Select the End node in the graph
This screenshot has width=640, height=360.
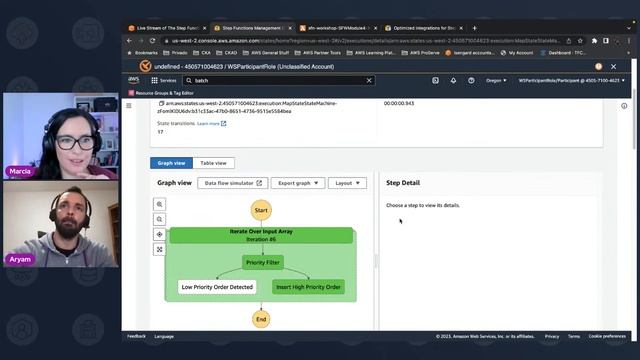click(x=261, y=319)
